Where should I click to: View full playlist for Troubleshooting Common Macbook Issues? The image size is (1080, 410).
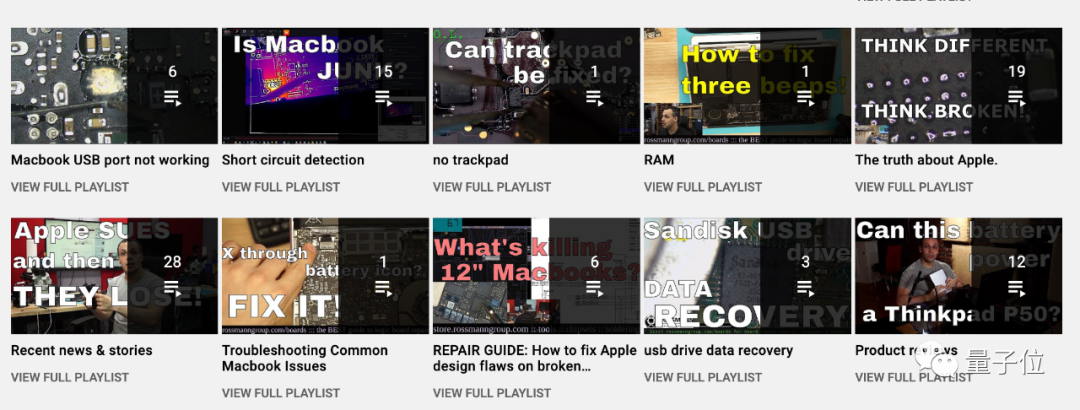point(280,393)
